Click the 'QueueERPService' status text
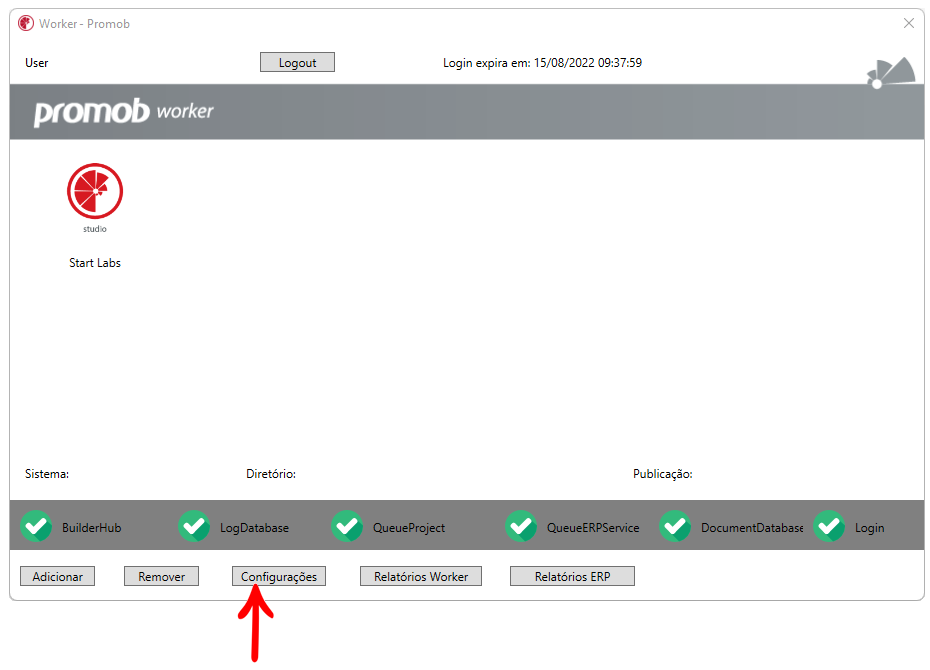The width and height of the screenshot is (930, 670). 593,528
